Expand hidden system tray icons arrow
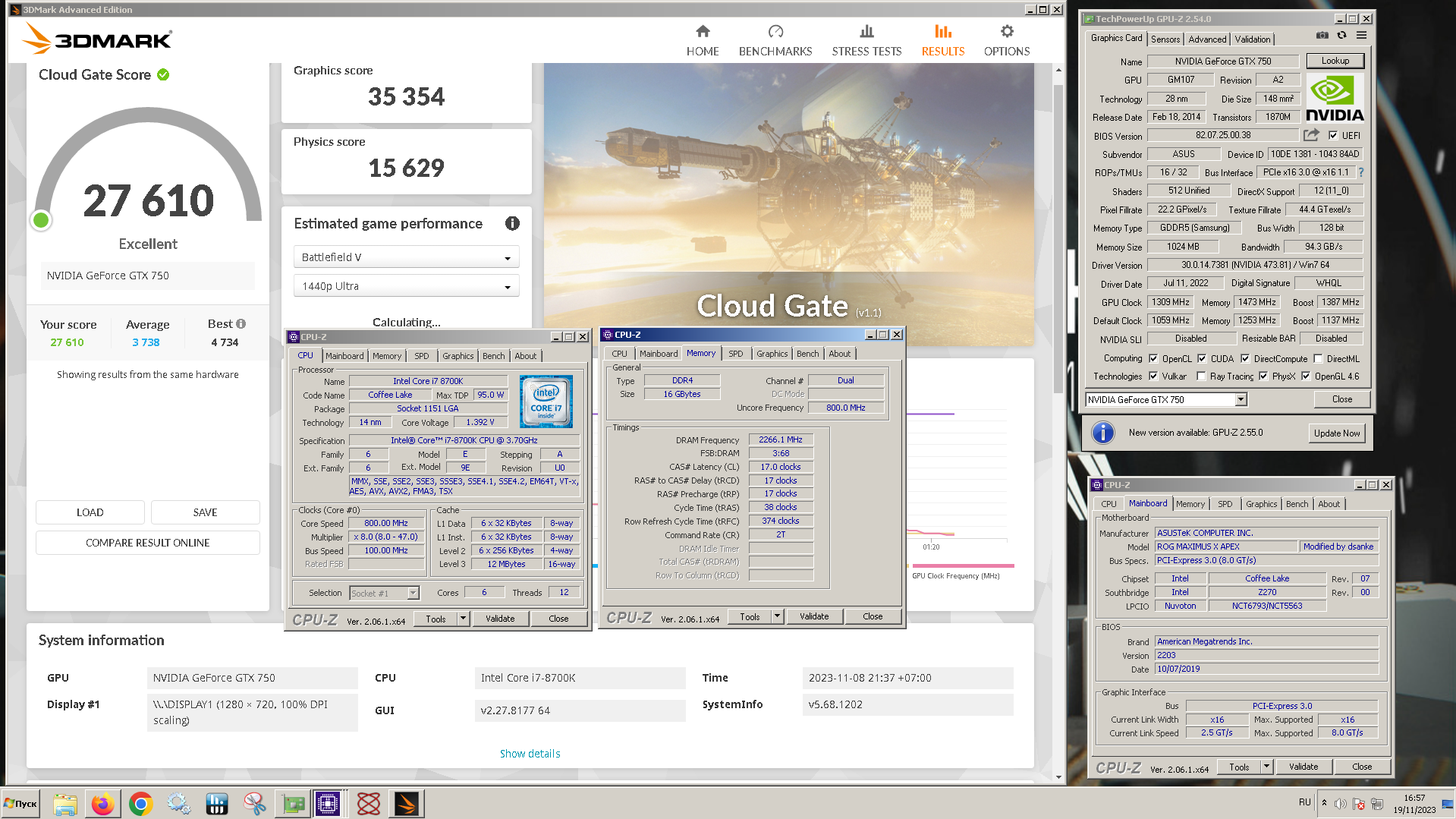1456x819 pixels. 1324,803
